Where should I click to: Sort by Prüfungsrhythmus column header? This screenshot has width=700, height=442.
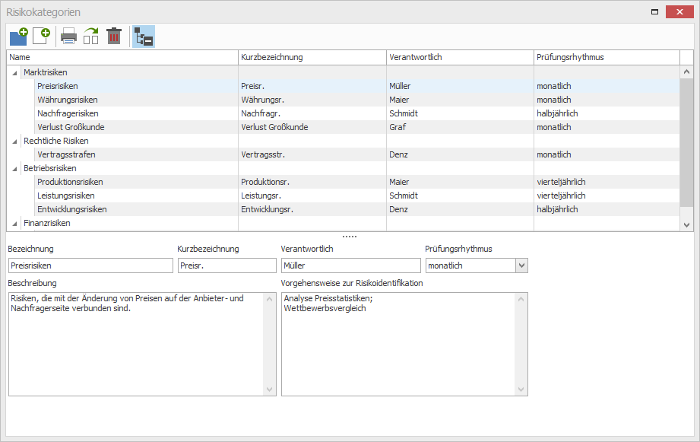click(x=607, y=57)
